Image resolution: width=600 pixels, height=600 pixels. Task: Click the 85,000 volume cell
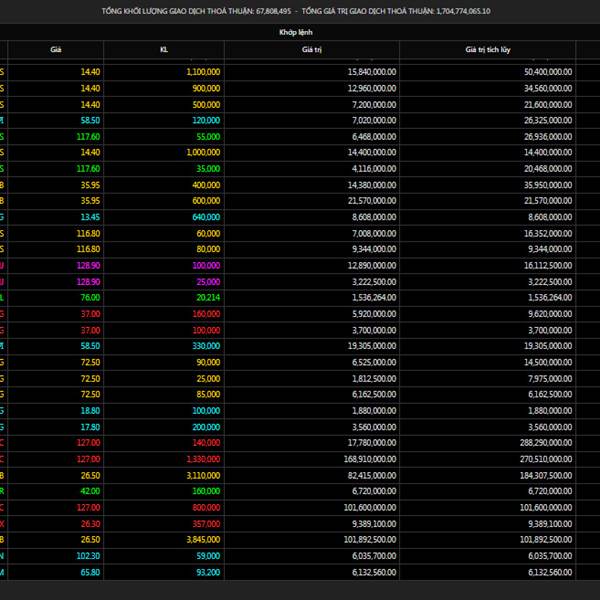click(x=208, y=395)
